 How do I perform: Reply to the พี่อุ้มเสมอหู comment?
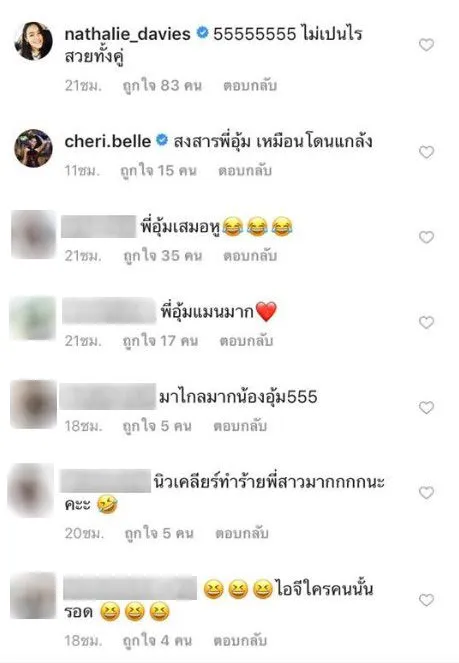250,255
